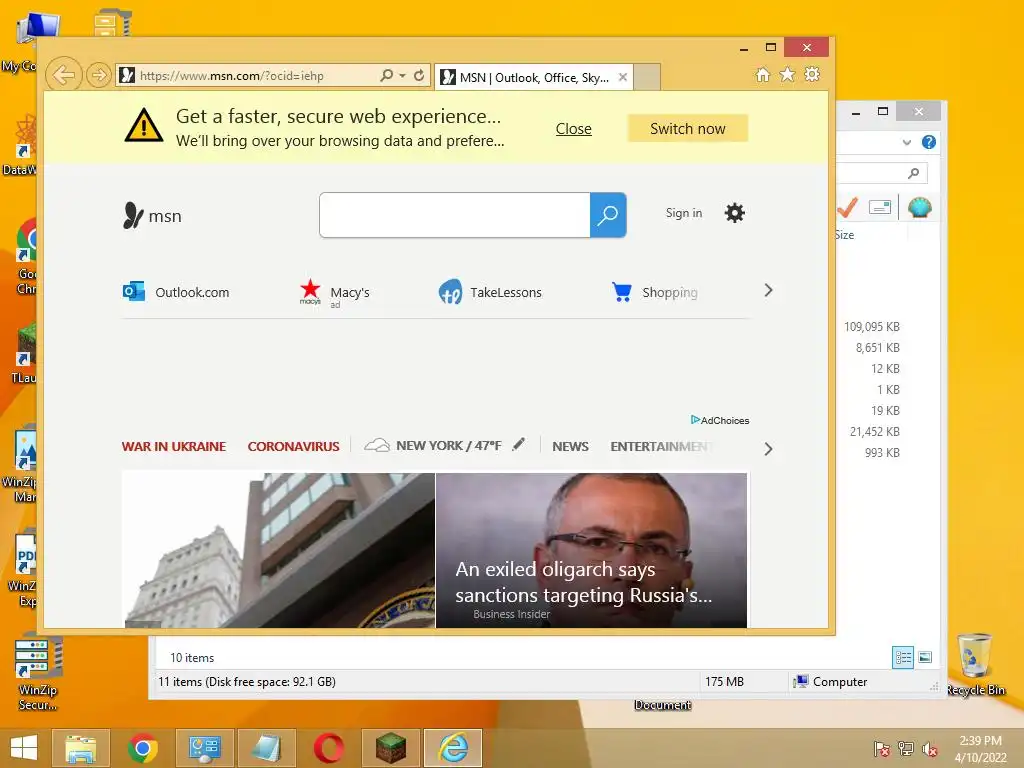Screen dimensions: 1024x768
Task: Click the help question mark in Explorer window
Action: 929,142
